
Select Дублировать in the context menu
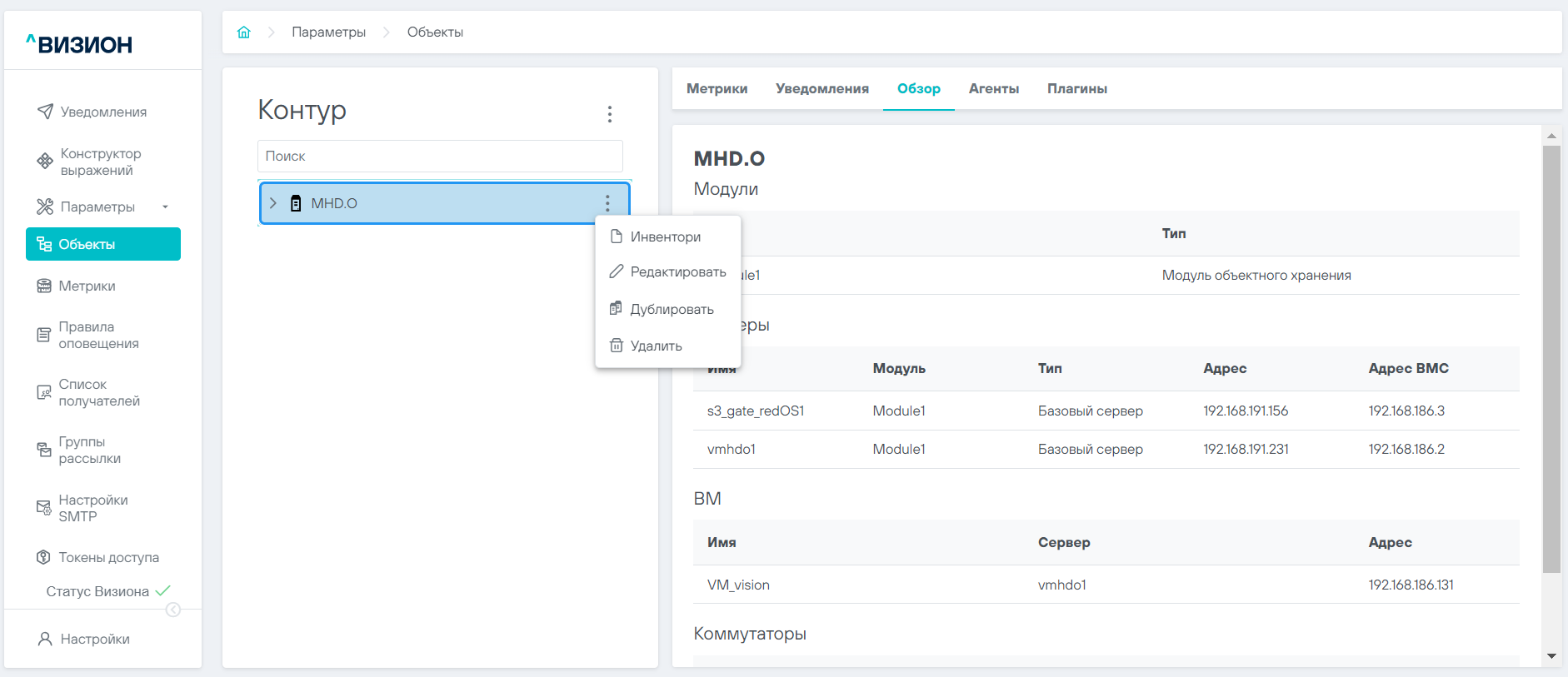pyautogui.click(x=672, y=309)
